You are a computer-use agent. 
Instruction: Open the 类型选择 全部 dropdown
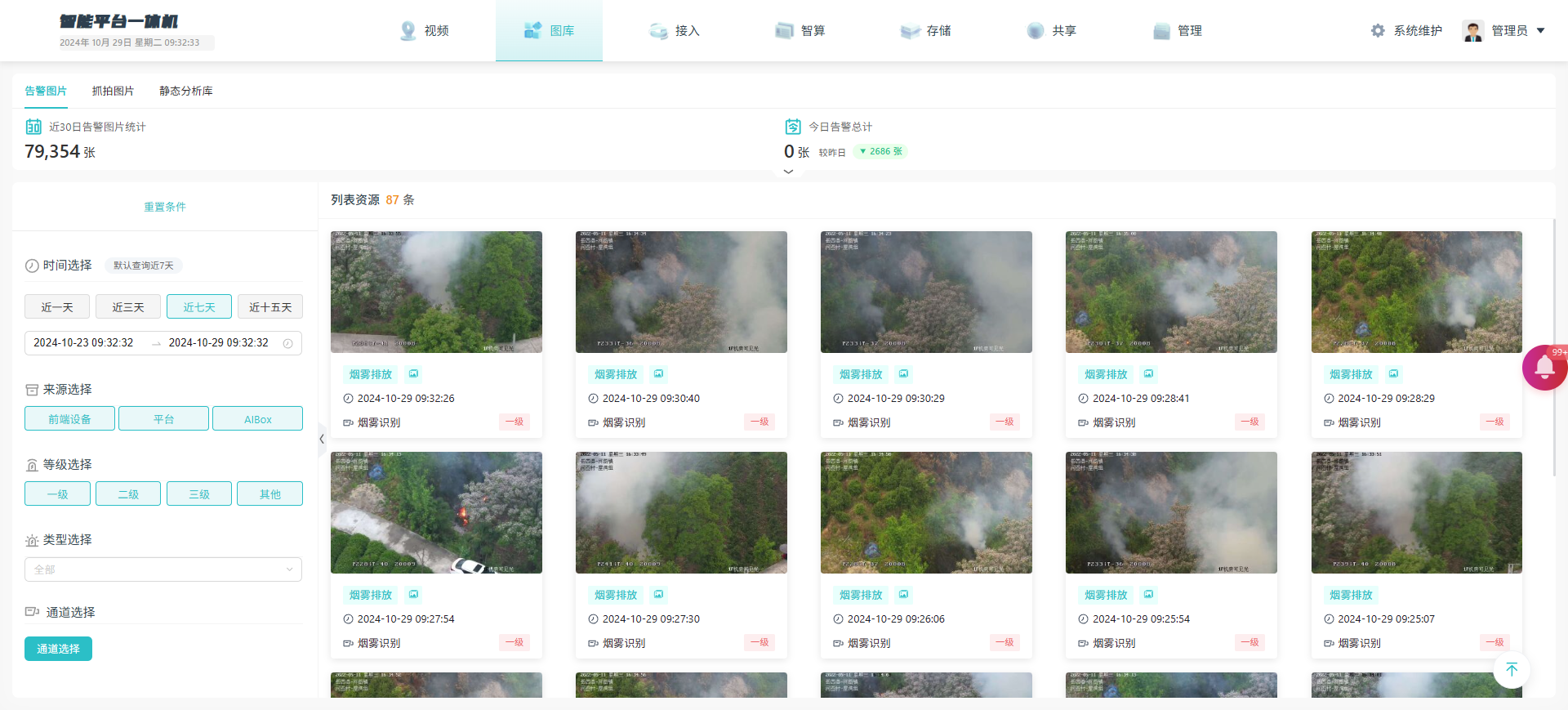[163, 569]
